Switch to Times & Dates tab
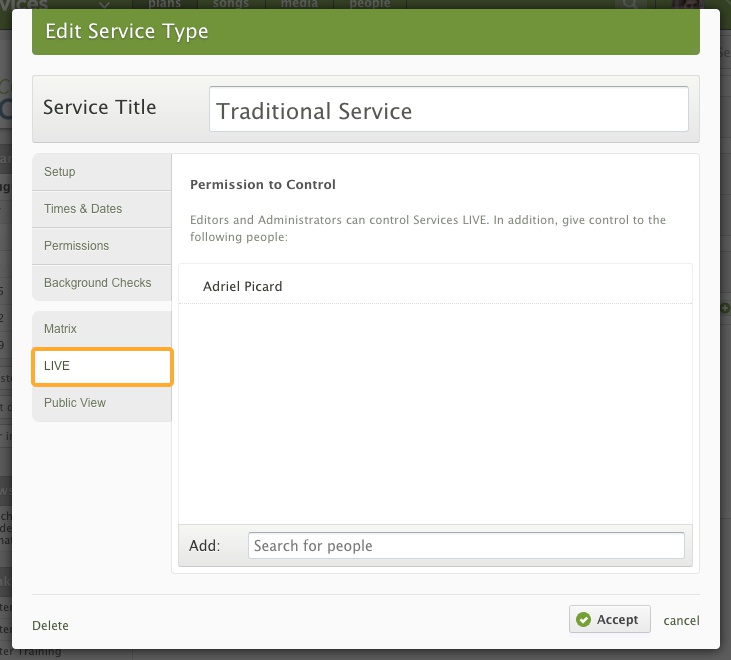 pyautogui.click(x=102, y=209)
